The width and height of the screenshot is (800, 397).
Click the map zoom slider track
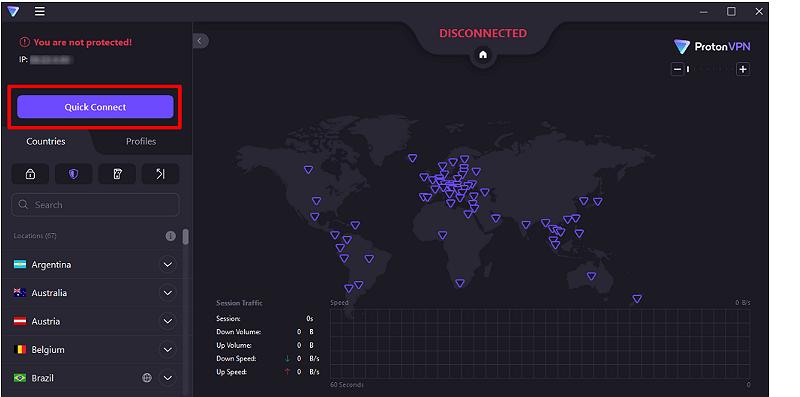tap(710, 69)
